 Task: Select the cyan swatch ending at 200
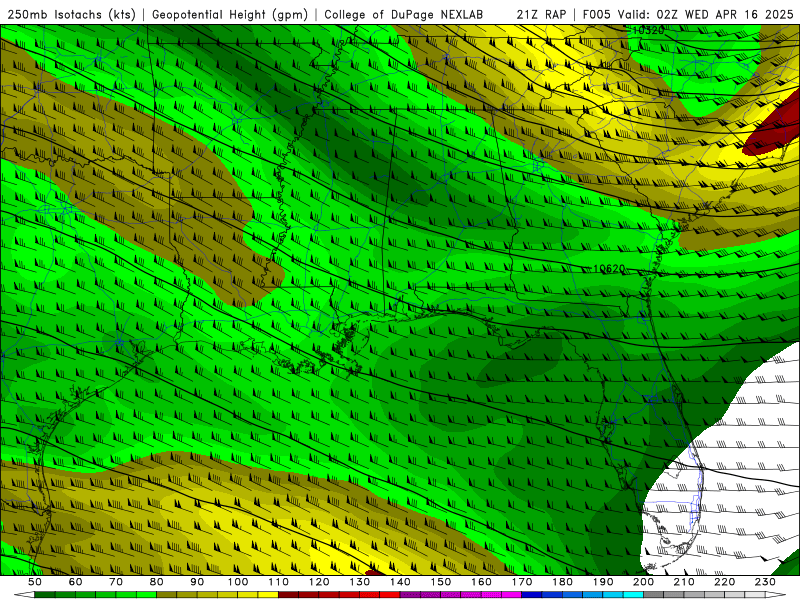click(633, 595)
